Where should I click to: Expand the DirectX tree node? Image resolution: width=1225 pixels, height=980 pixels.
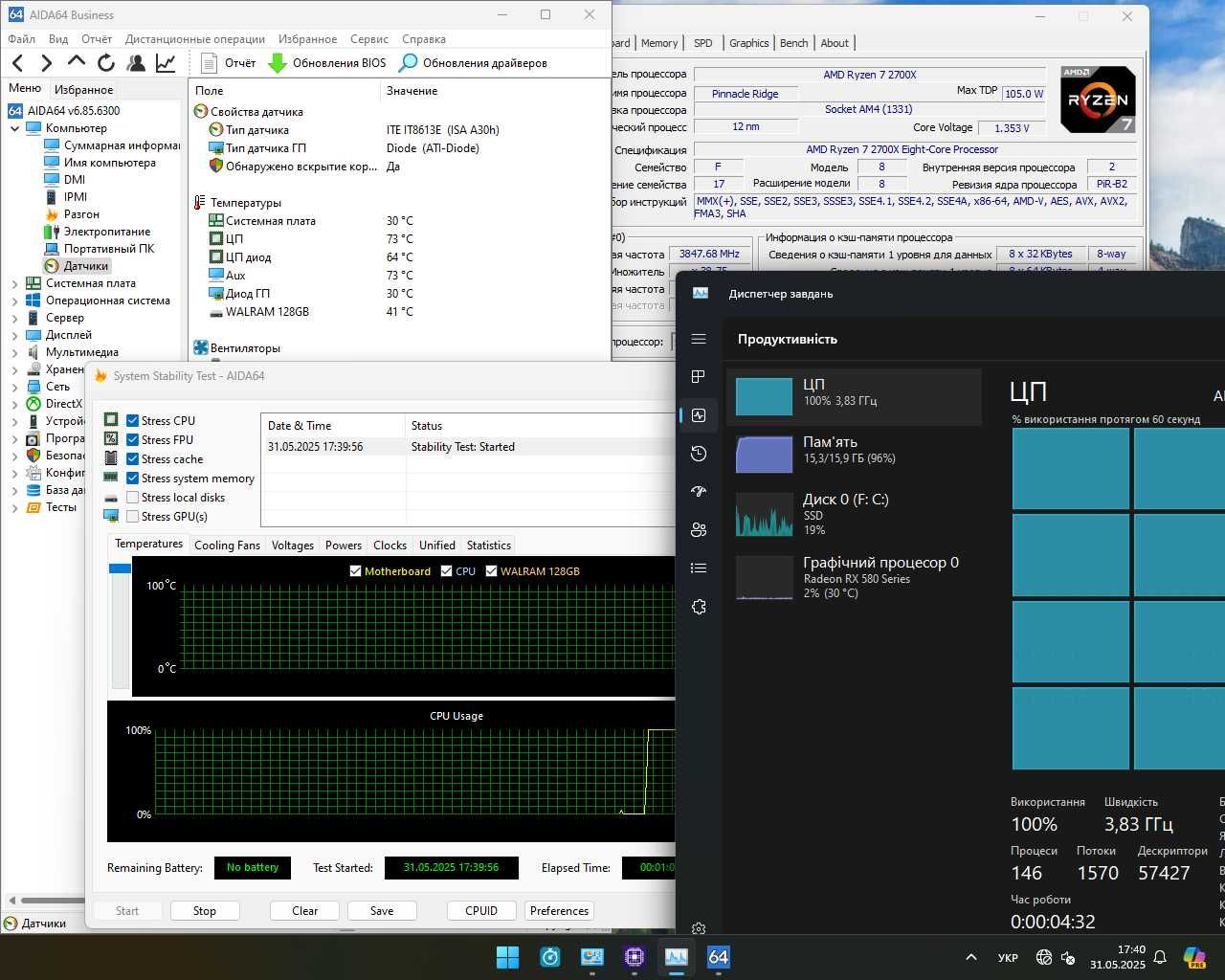[x=14, y=404]
